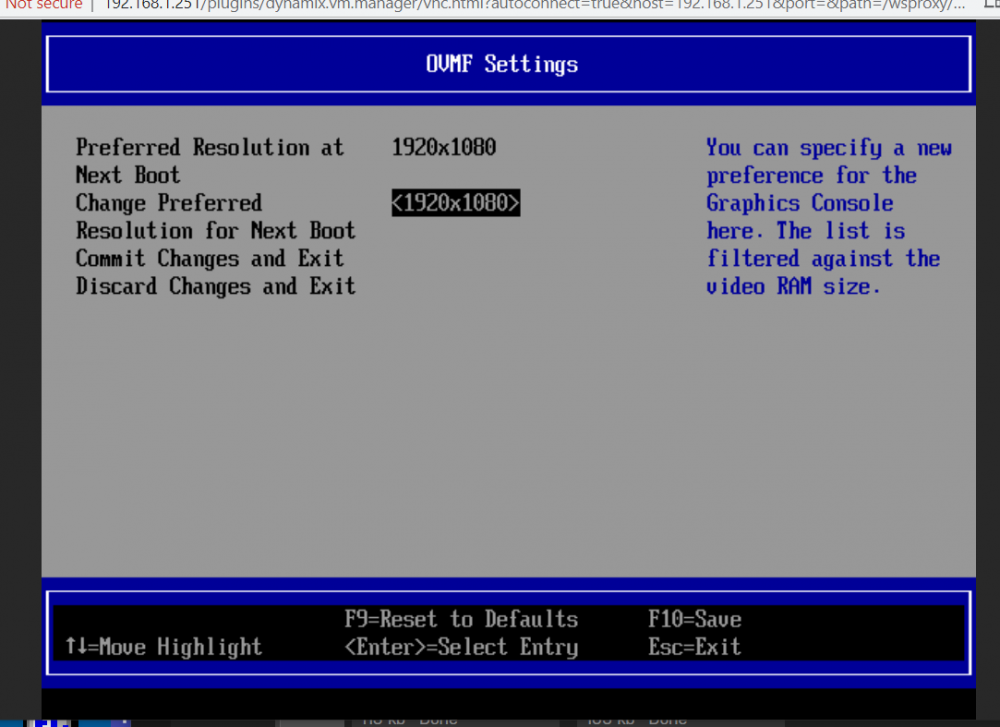Open the highlighted <1920x1080> resolution selector
The image size is (1000, 727).
(455, 203)
